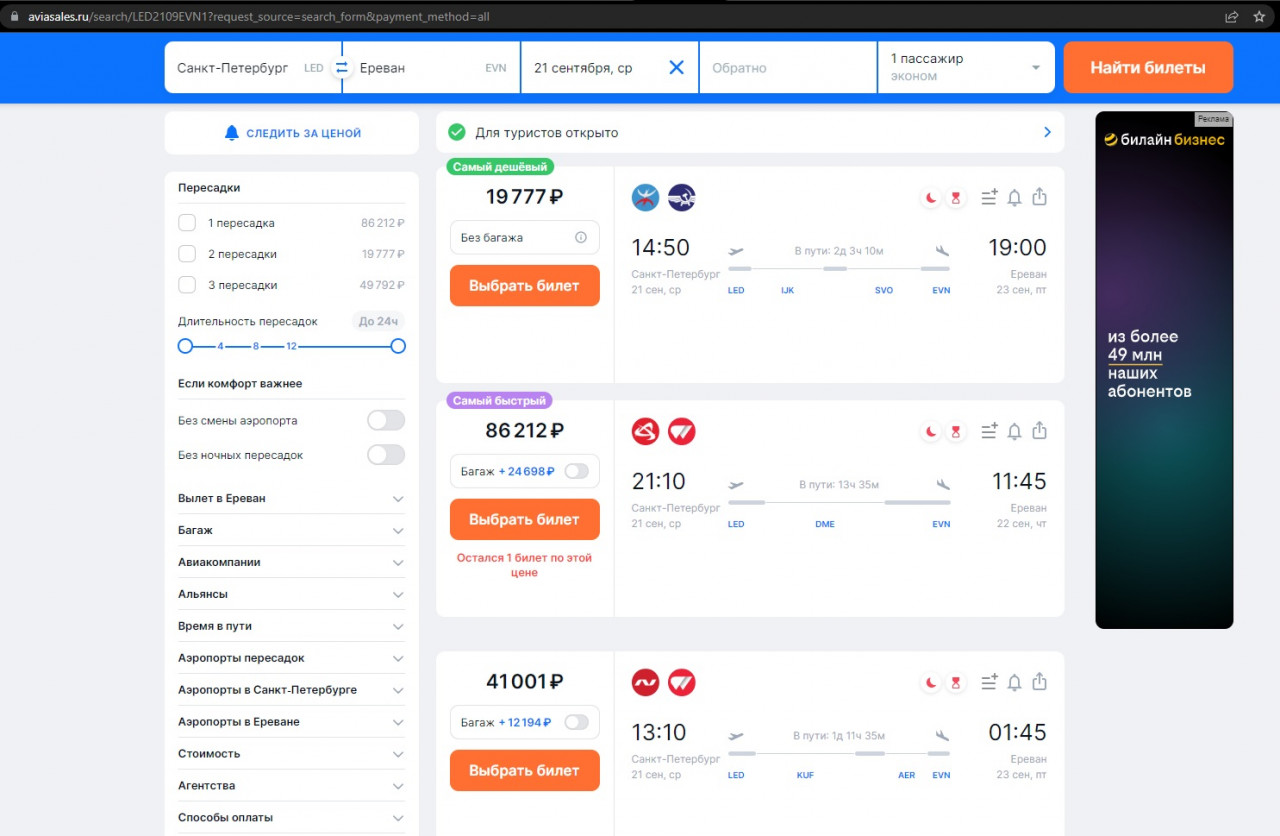This screenshot has width=1280, height=836.
Task: Subscribe with the bell on 19 777 ₽ ticket
Action: click(x=1014, y=198)
